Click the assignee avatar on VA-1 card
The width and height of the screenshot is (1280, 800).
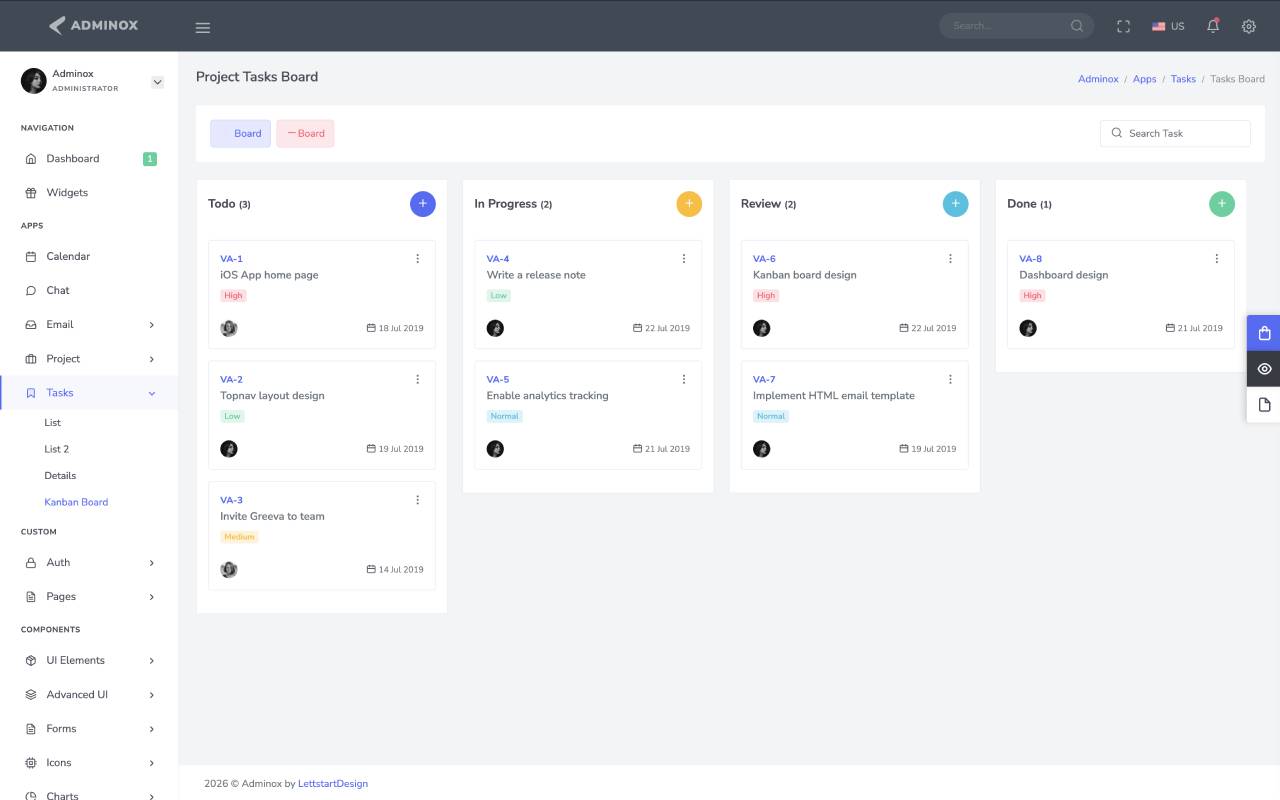[x=229, y=328]
